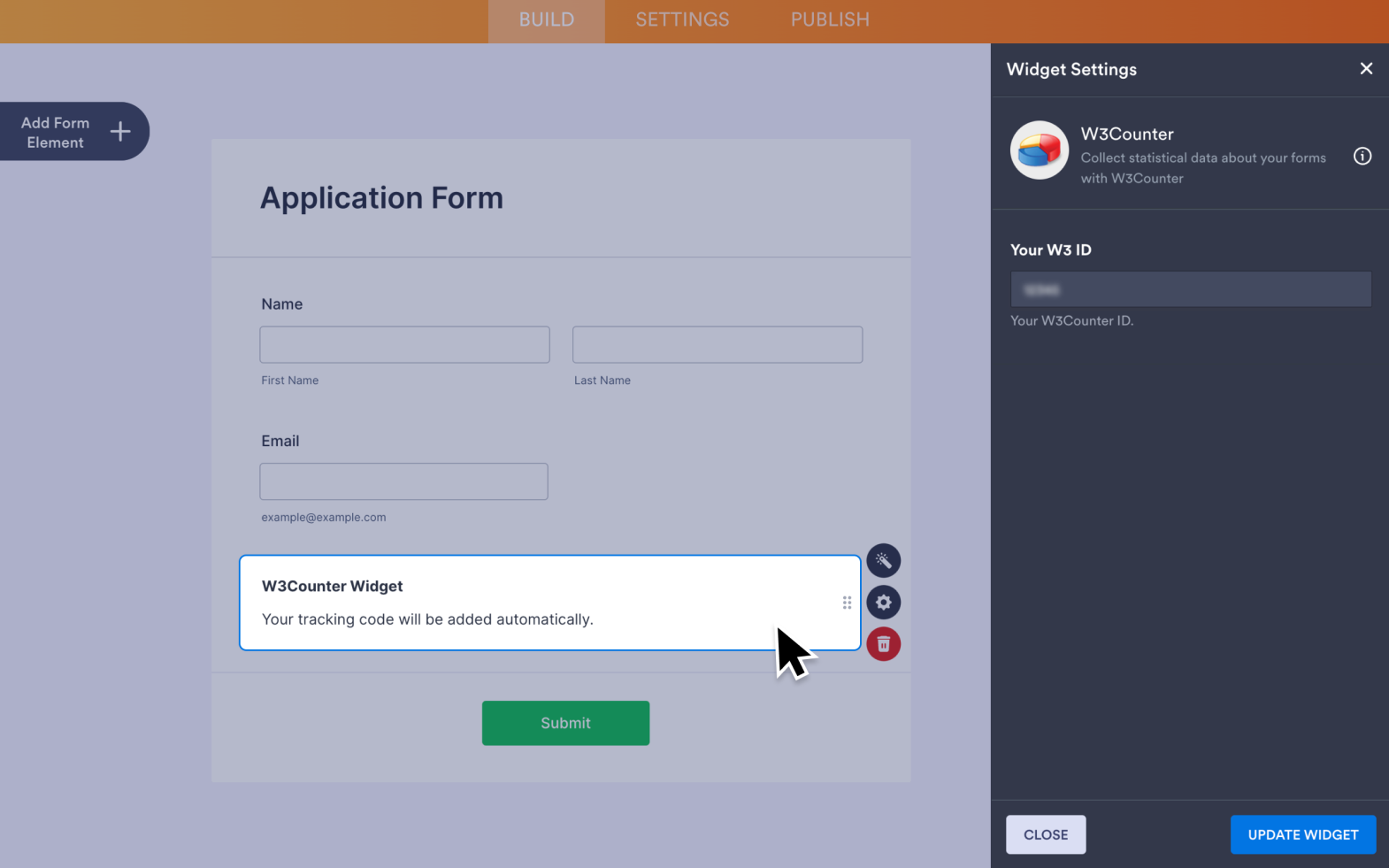
Task: Click the info icon beside W3Counter description
Action: tap(1362, 157)
